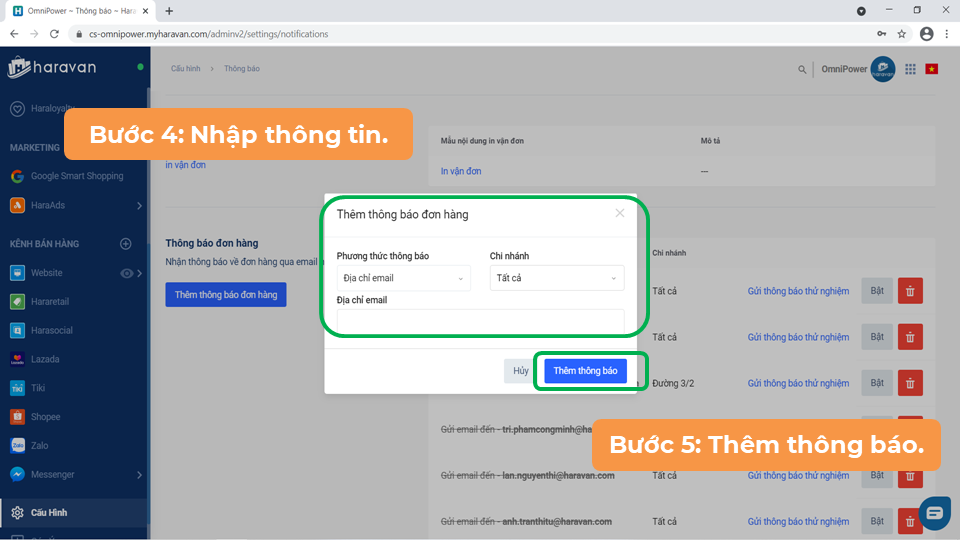Reload the browser page
Image resolution: width=960 pixels, height=540 pixels.
pos(54,34)
